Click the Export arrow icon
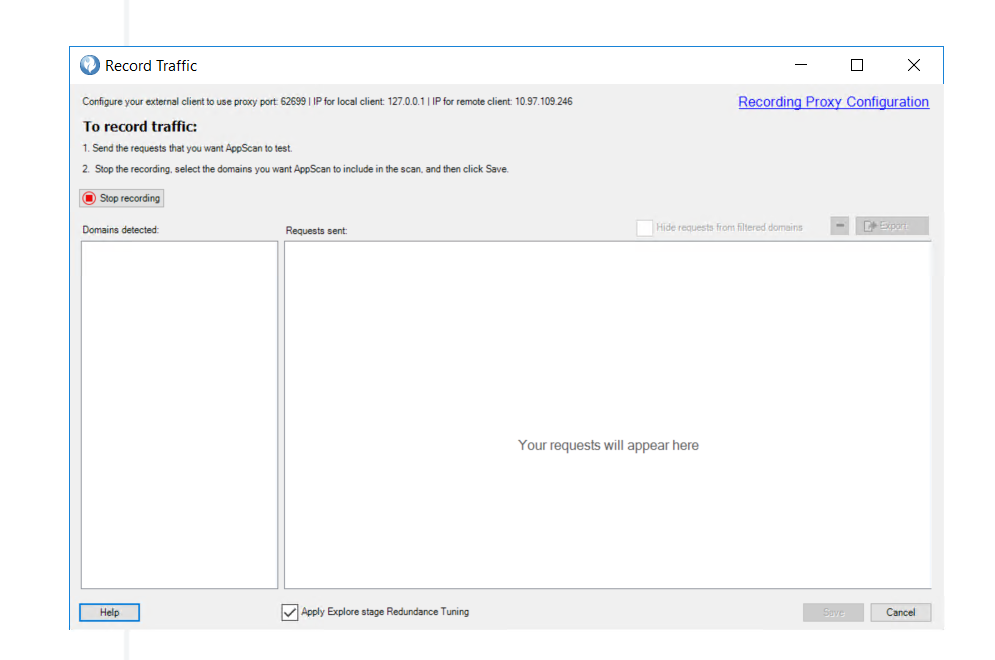The image size is (995, 660). (x=870, y=227)
